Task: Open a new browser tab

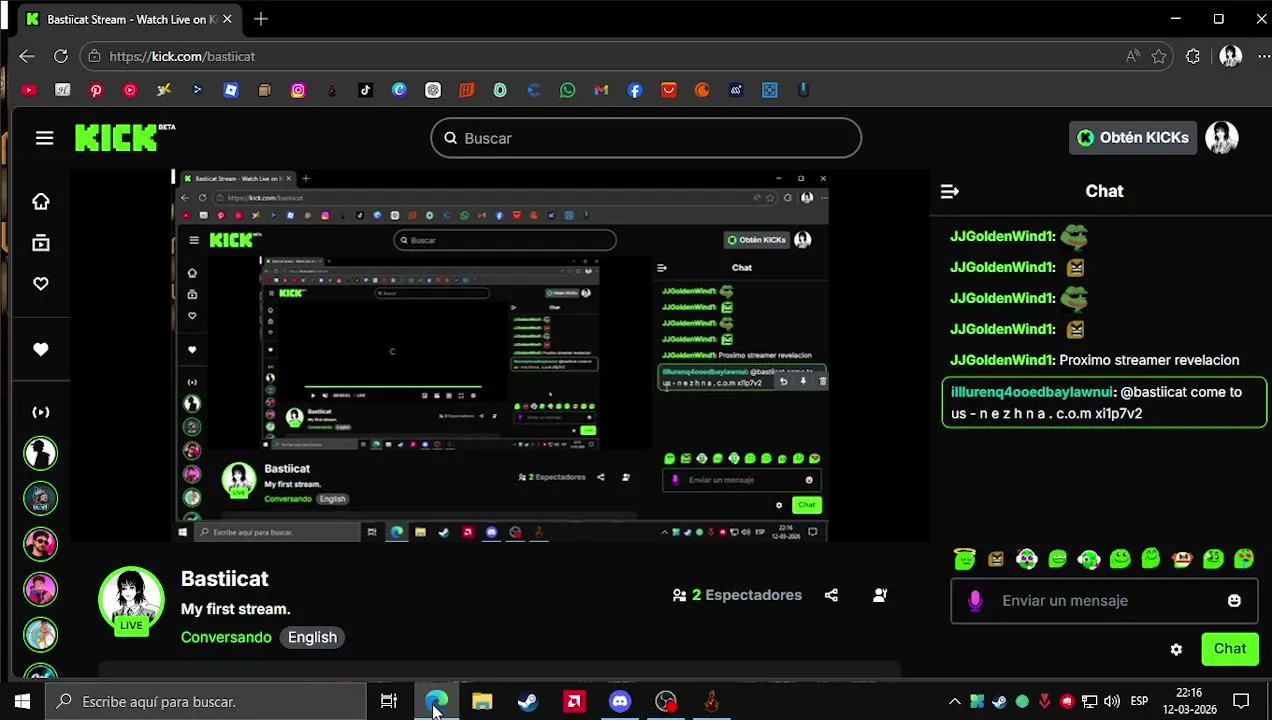Action: pyautogui.click(x=261, y=19)
